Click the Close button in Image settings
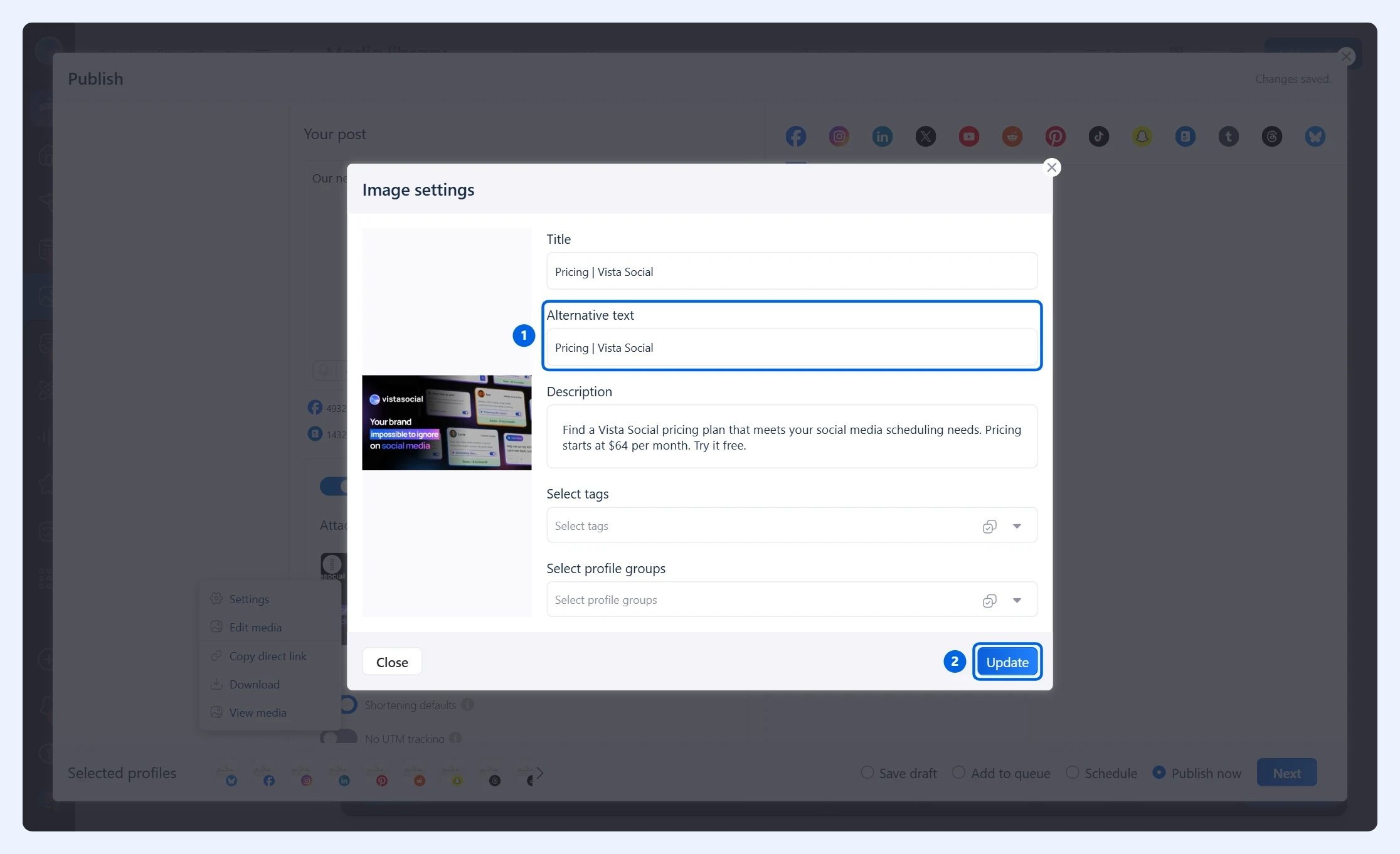This screenshot has height=854, width=1400. [x=392, y=662]
